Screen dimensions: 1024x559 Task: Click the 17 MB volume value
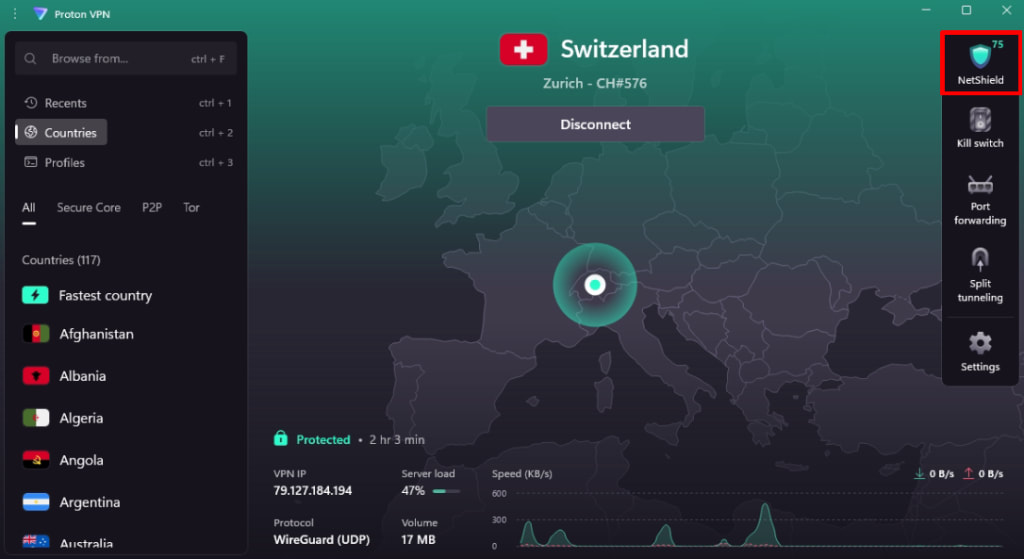click(x=418, y=539)
